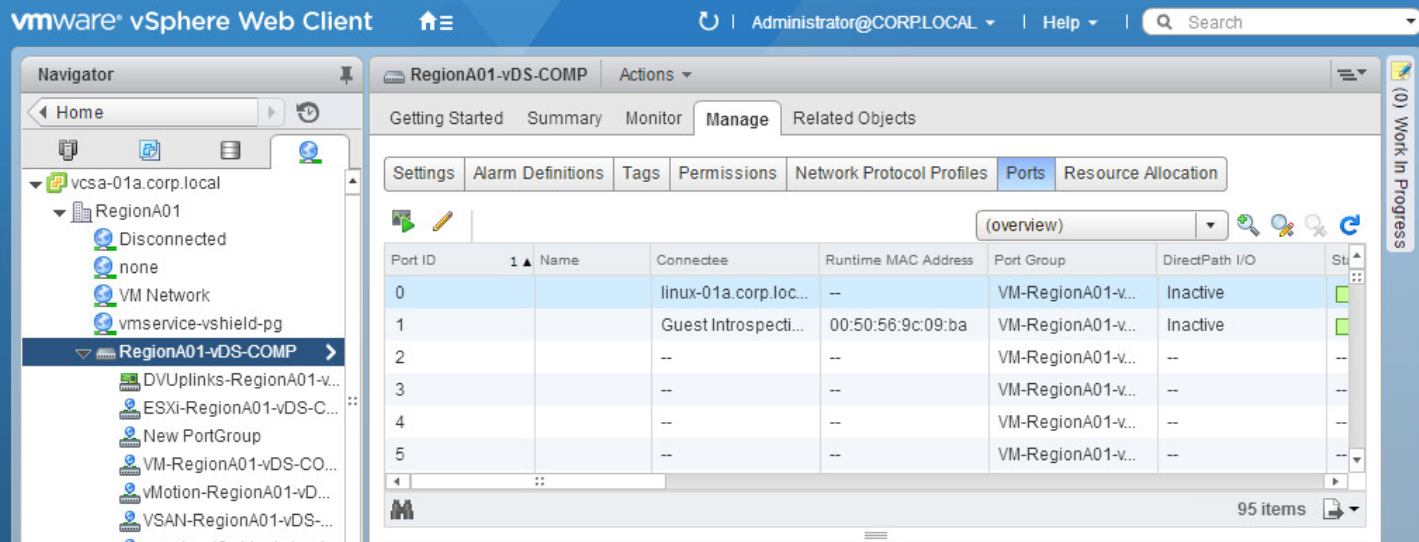
Task: Open the Help dropdown menu
Action: pos(1069,22)
